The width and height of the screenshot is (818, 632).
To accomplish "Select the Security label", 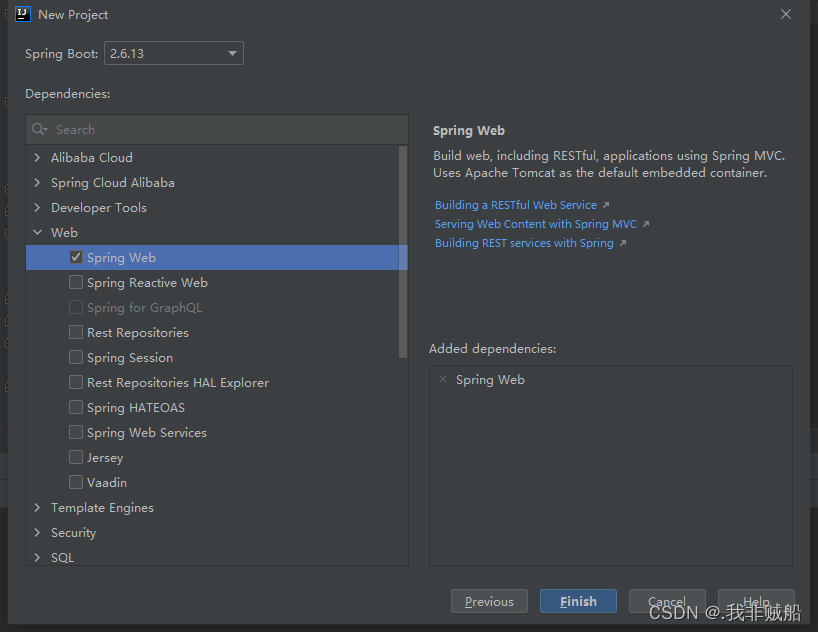I will point(74,533).
